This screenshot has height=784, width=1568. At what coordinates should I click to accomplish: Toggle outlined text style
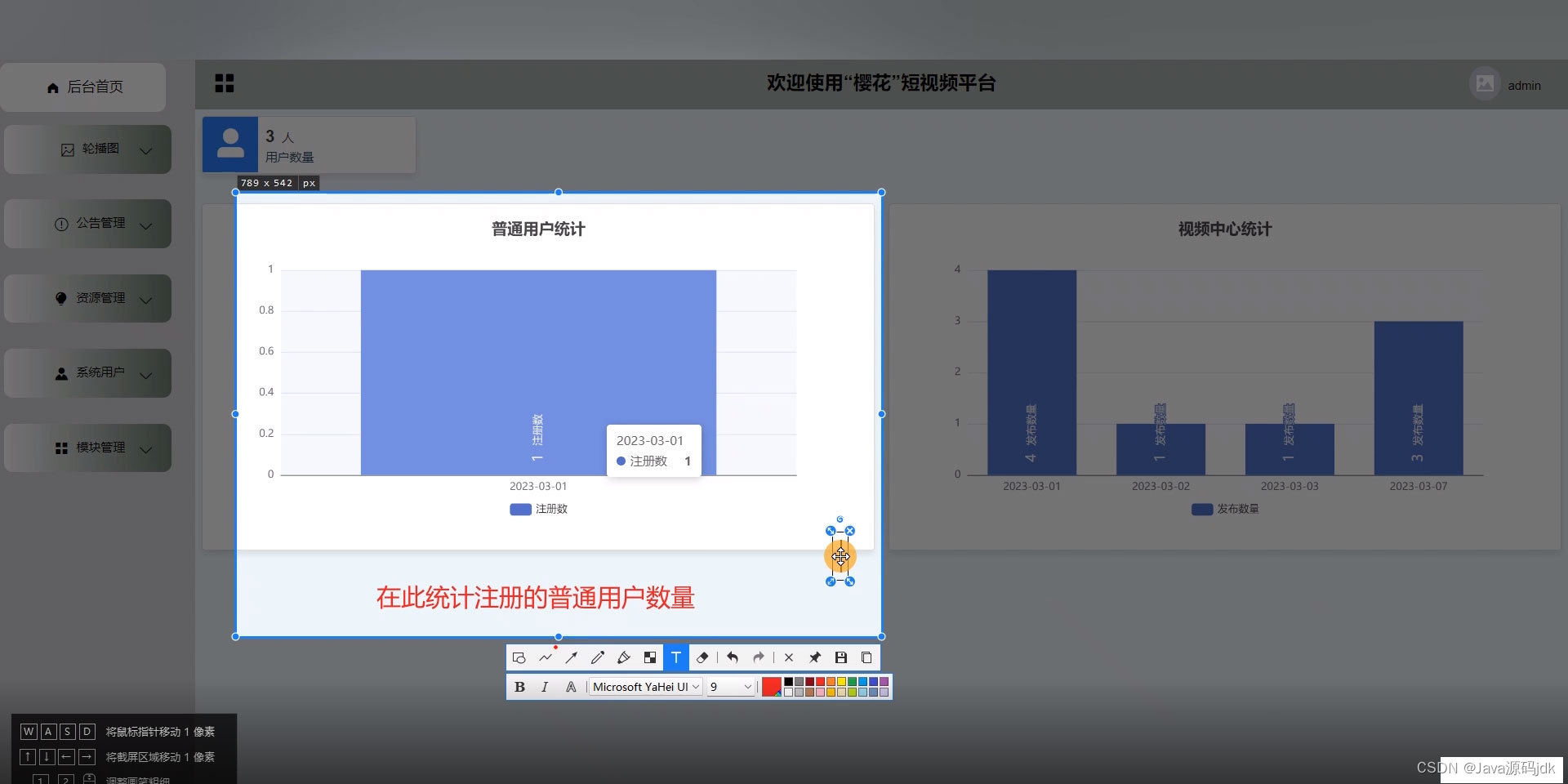571,687
